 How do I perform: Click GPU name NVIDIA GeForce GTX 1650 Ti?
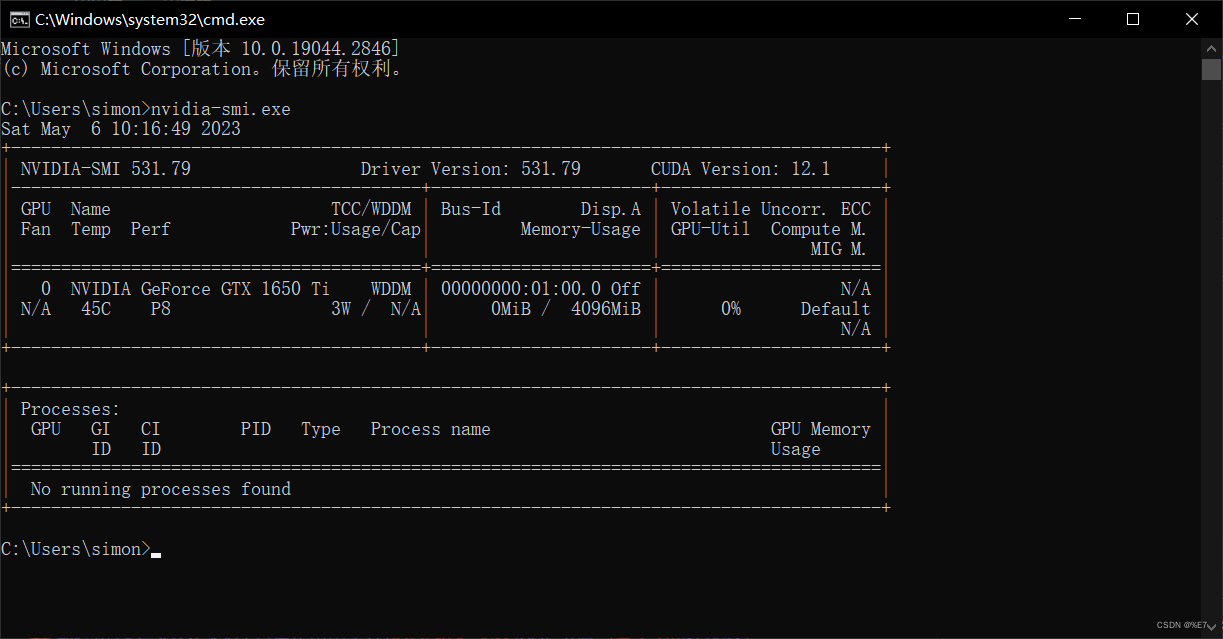pos(200,289)
